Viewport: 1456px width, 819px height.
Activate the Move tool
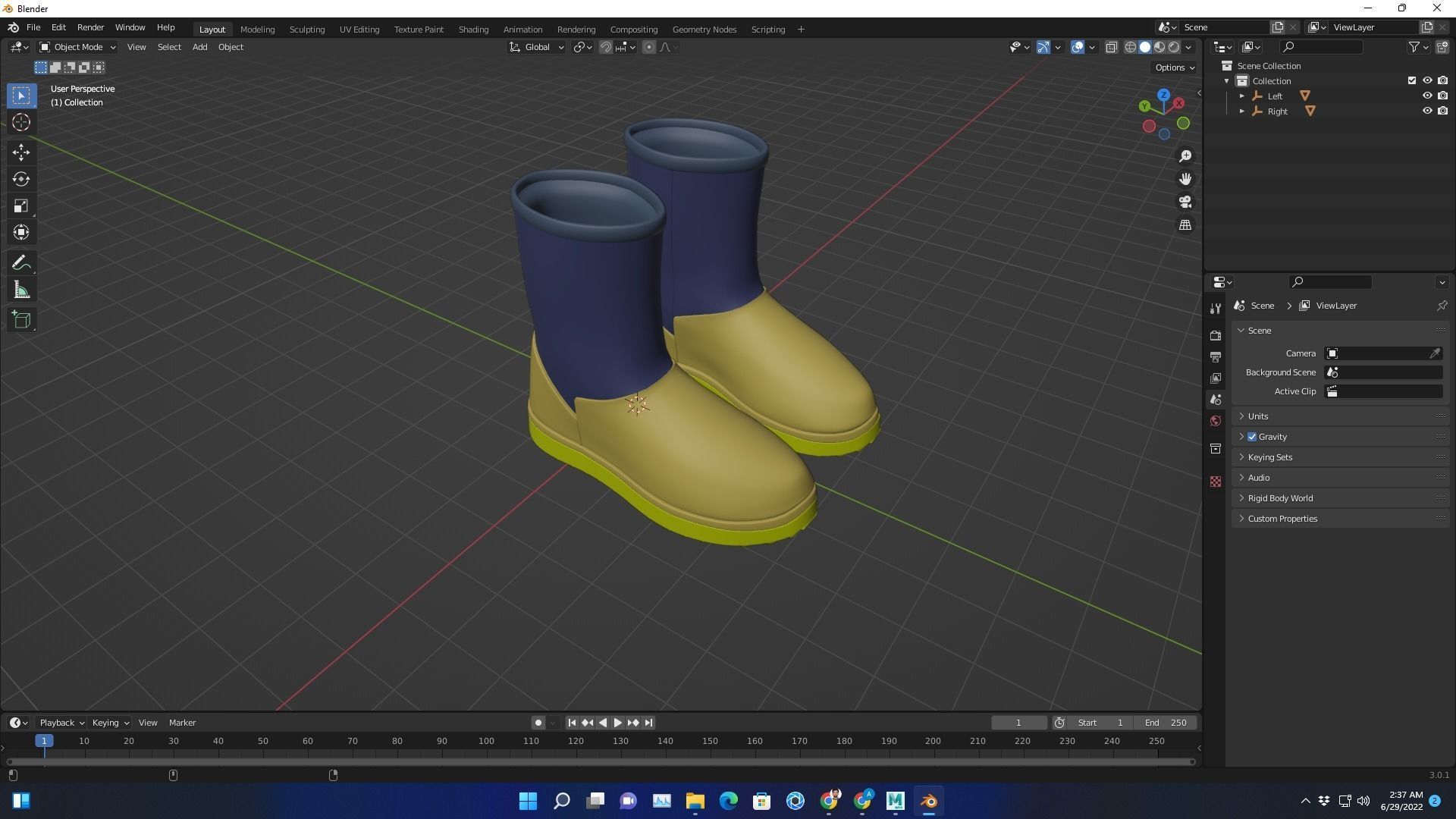[21, 152]
